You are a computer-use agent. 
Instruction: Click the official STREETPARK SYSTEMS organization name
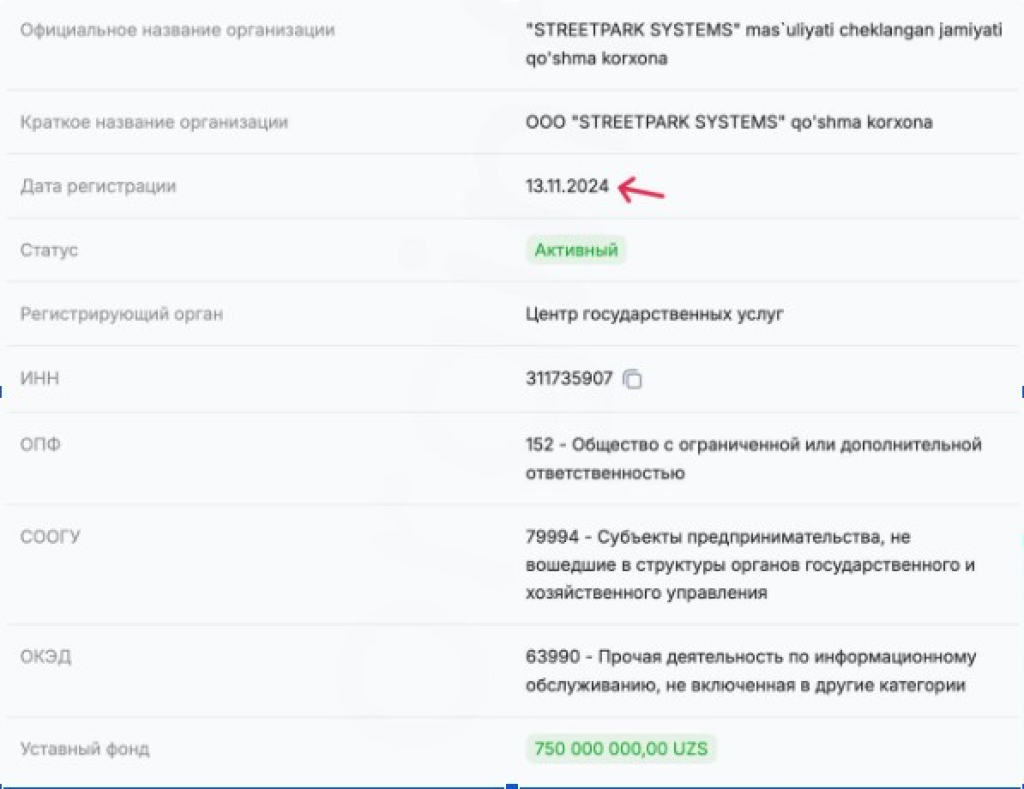coord(763,44)
